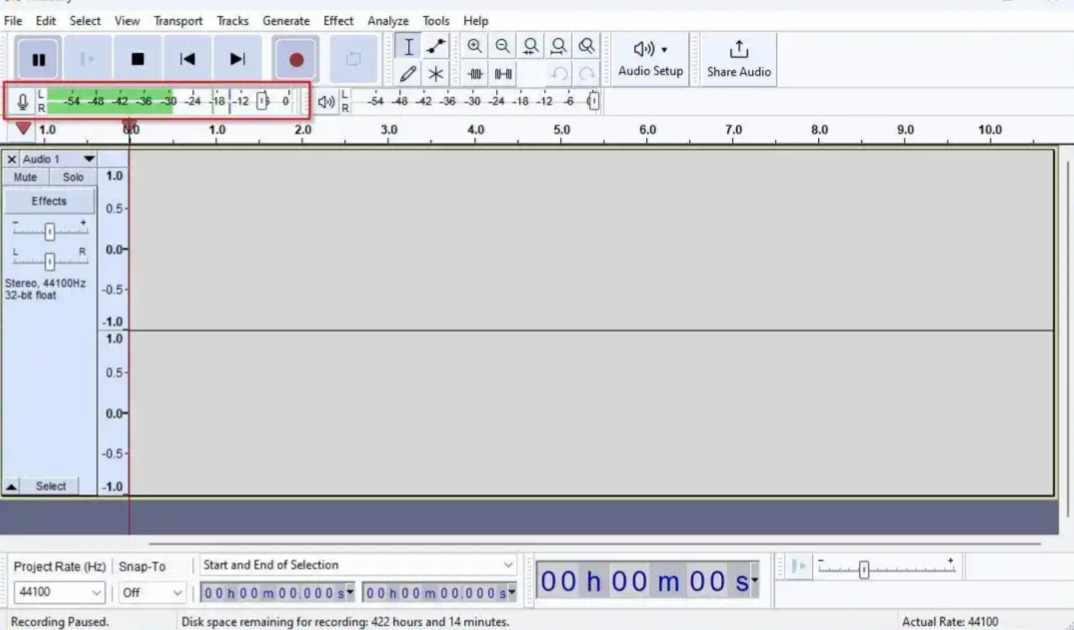Select the Envelope tool
Viewport: 1074px width, 630px height.
click(x=436, y=47)
